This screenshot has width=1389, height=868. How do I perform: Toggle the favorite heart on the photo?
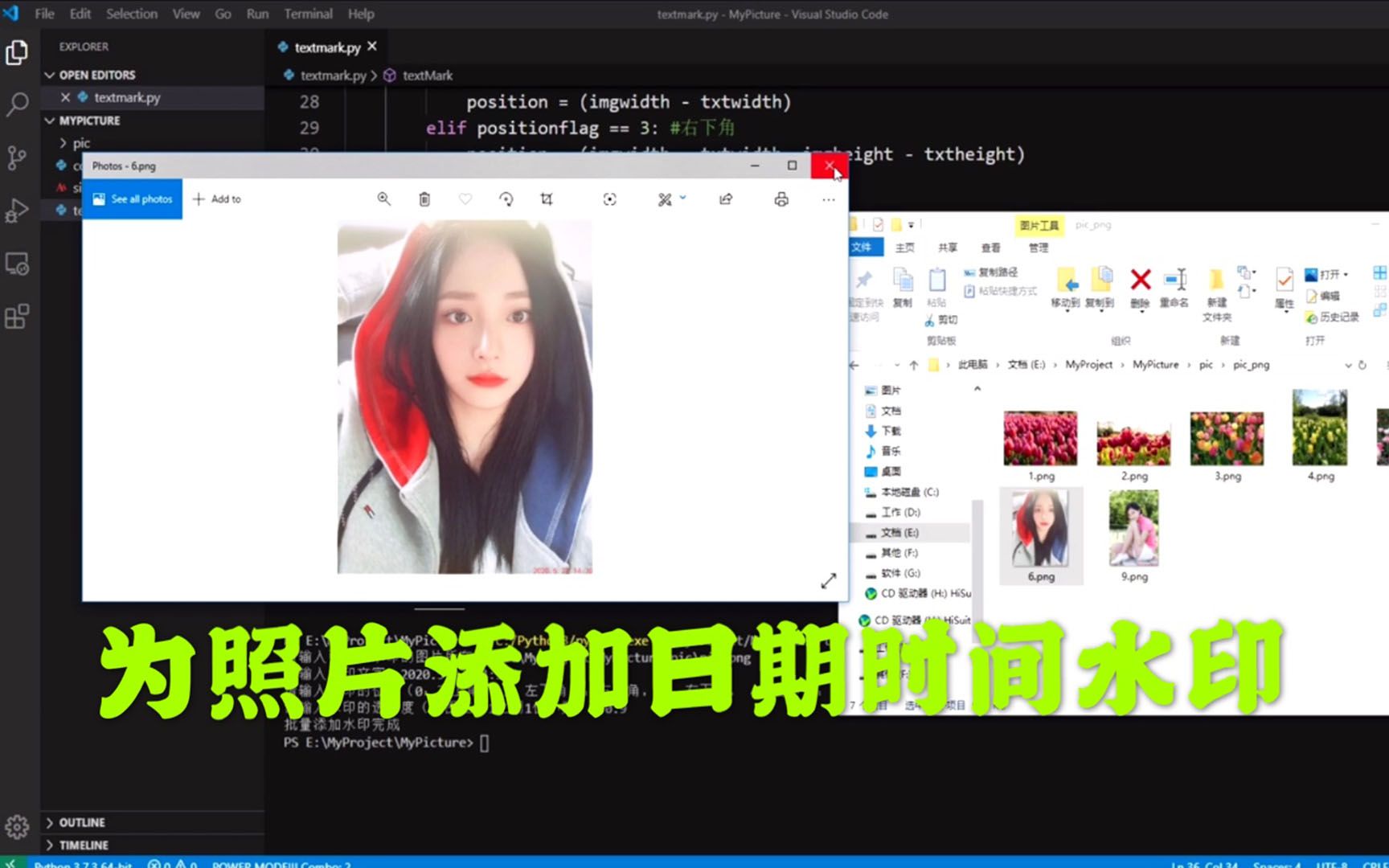pyautogui.click(x=465, y=199)
